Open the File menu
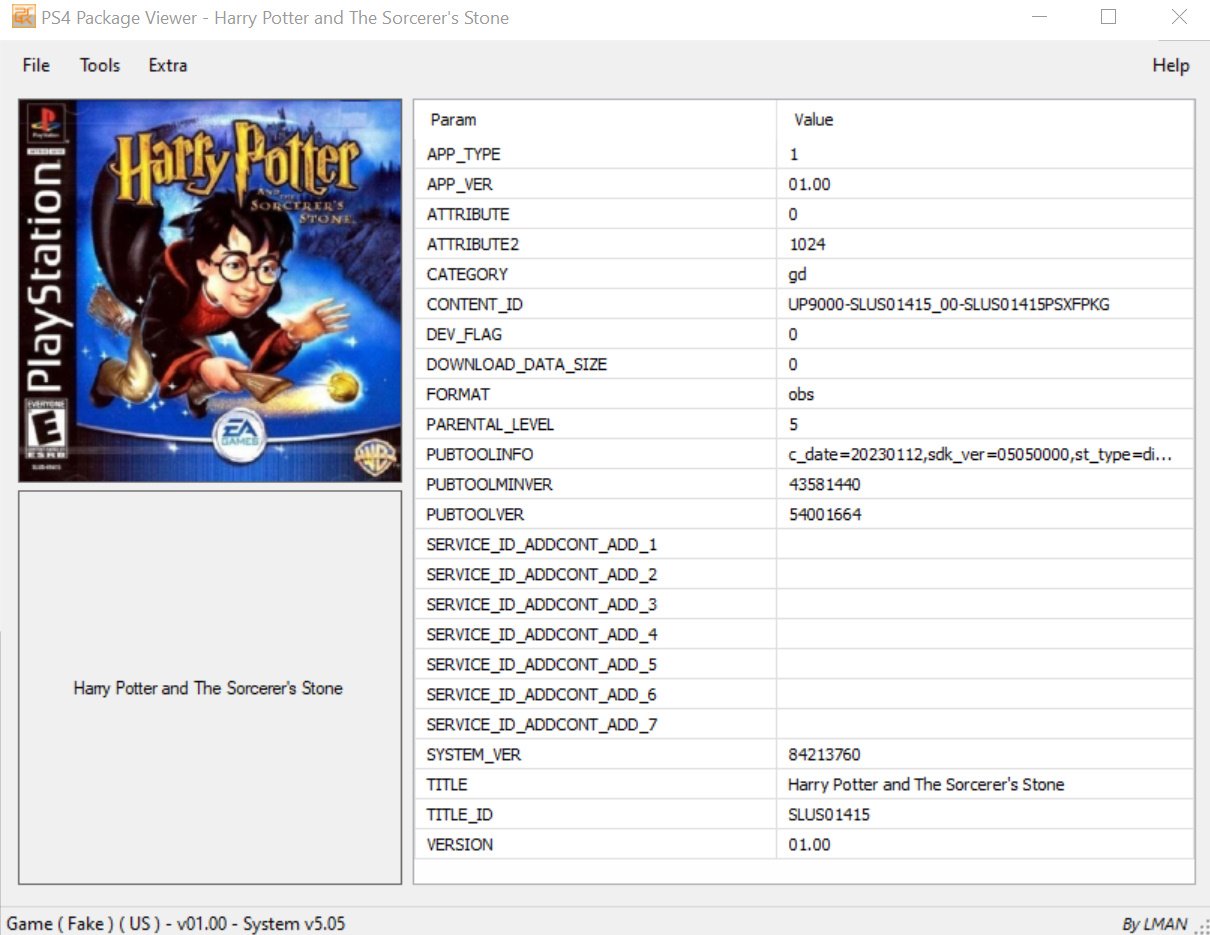This screenshot has width=1210, height=935. click(x=36, y=65)
